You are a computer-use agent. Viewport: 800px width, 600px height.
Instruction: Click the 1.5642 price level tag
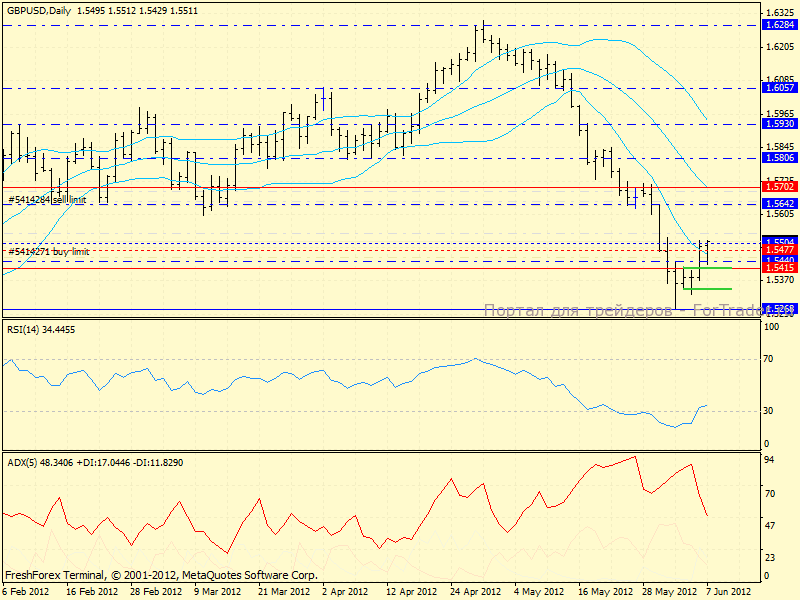pyautogui.click(x=779, y=204)
